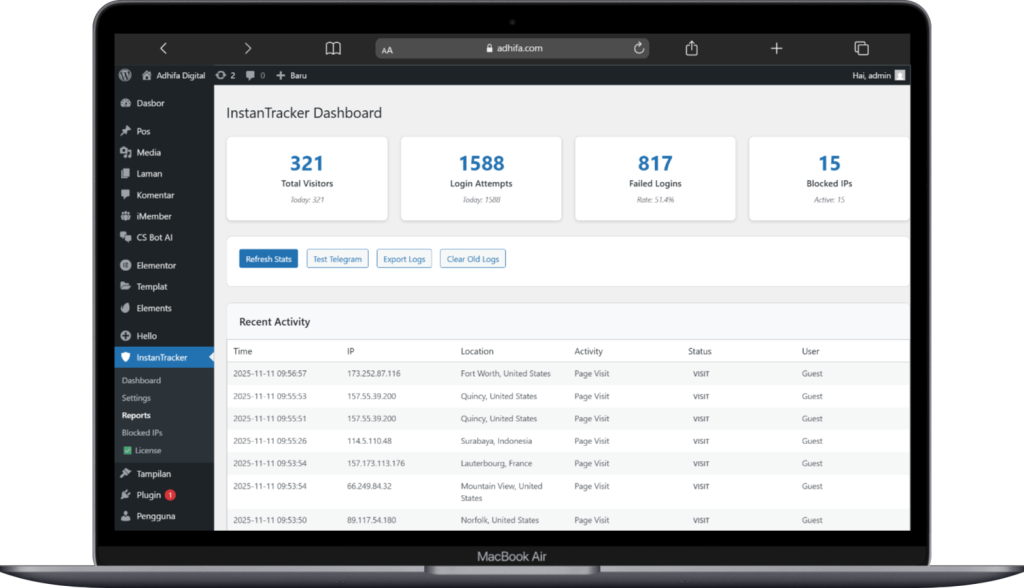Click Clear Old Logs button
The height and width of the screenshot is (588, 1024).
point(473,259)
